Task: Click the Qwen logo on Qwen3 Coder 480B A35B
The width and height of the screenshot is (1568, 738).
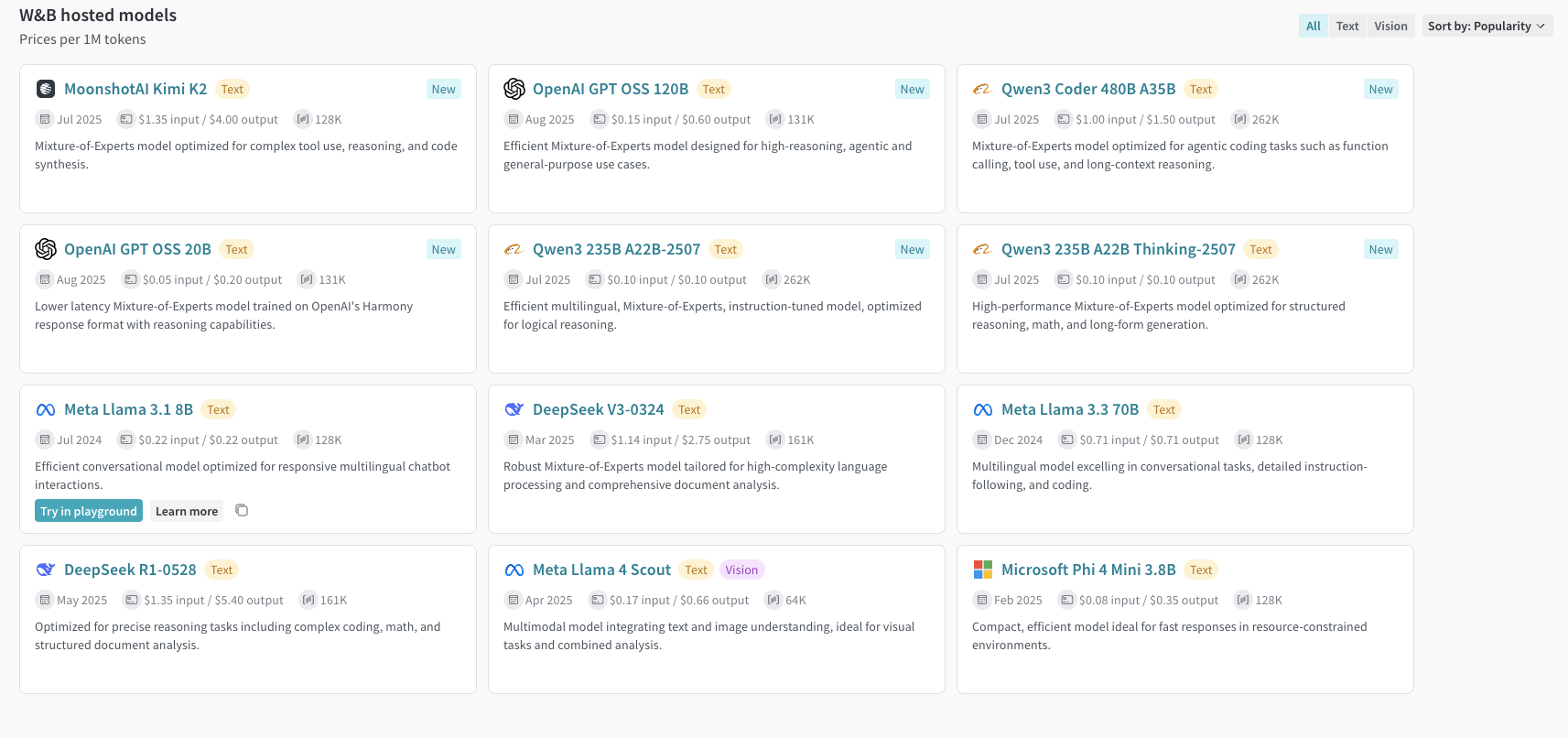Action: pyautogui.click(x=982, y=89)
